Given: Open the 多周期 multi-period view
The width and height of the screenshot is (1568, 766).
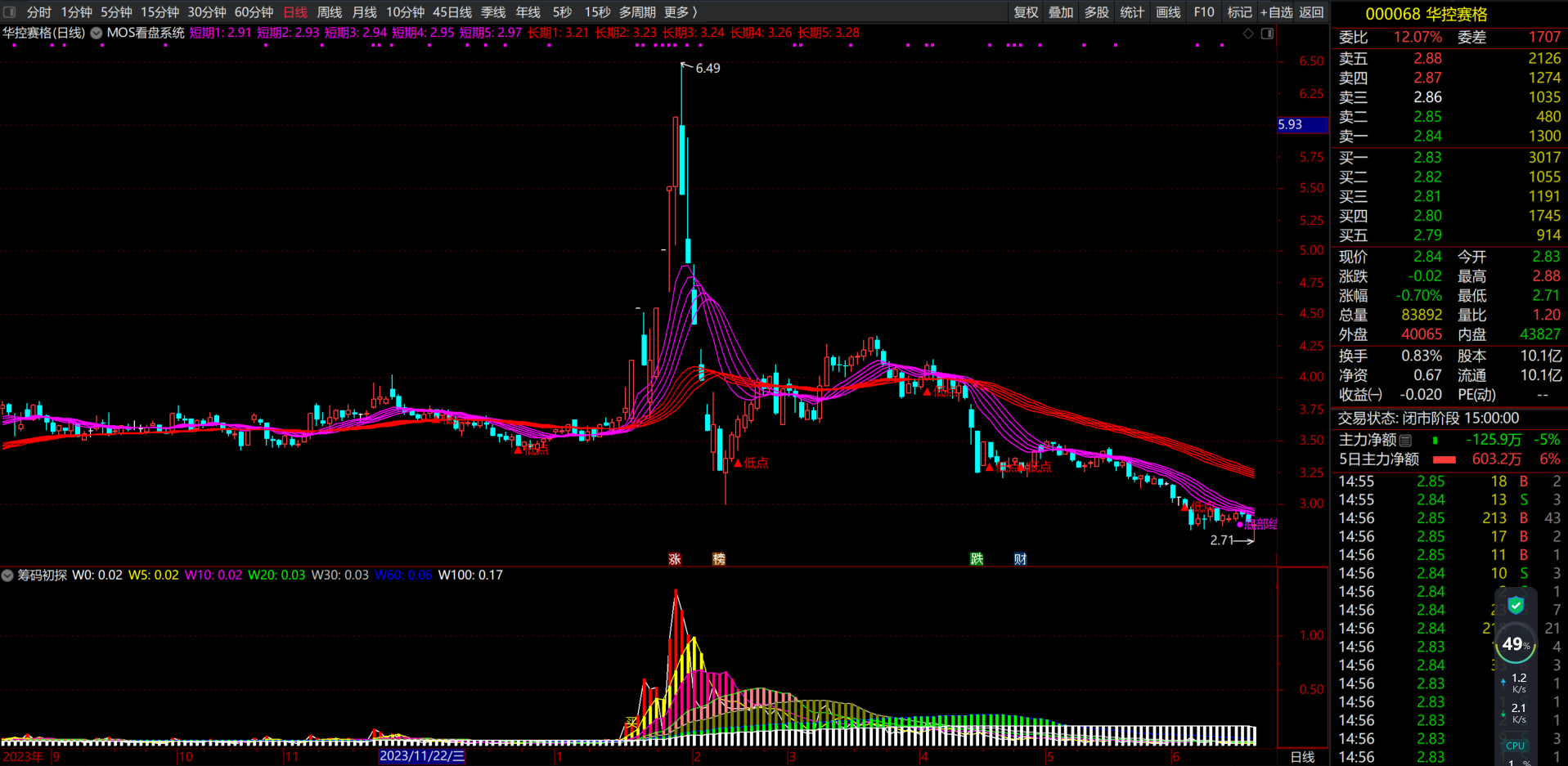Looking at the screenshot, I should 637,12.
